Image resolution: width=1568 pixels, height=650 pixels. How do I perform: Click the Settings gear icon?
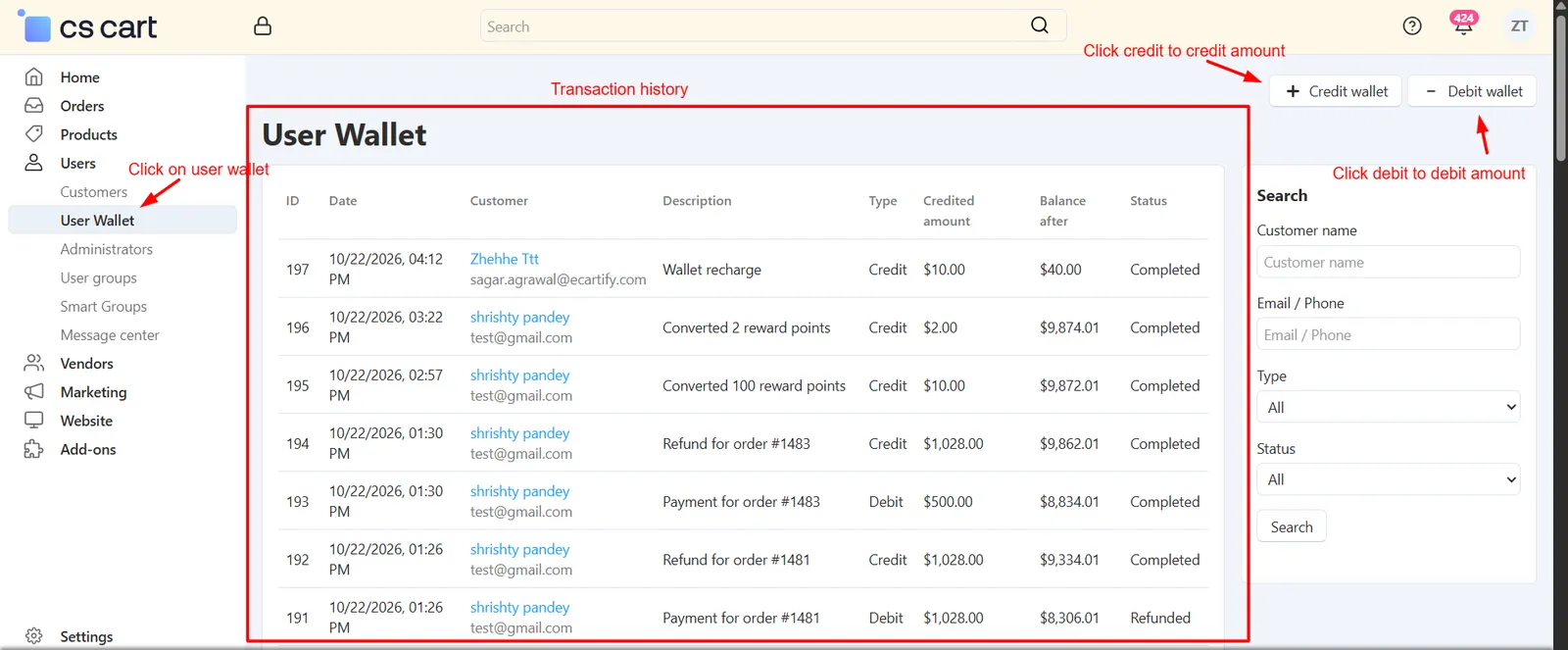pos(33,636)
